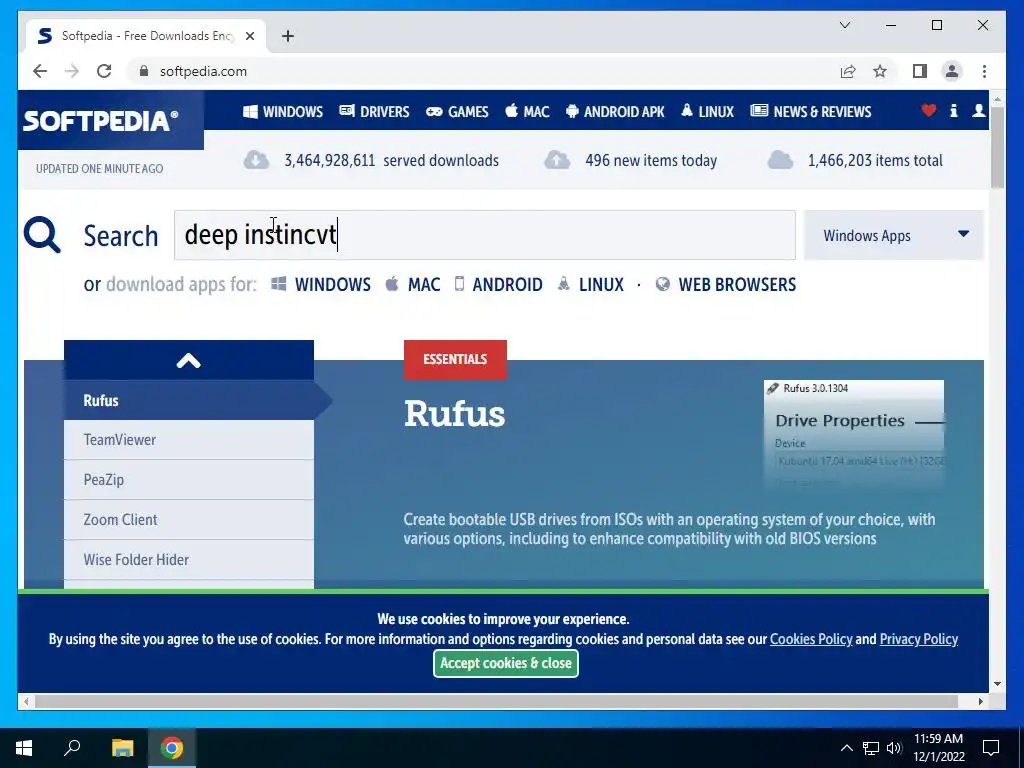Click the browser forward arrow

(72, 71)
